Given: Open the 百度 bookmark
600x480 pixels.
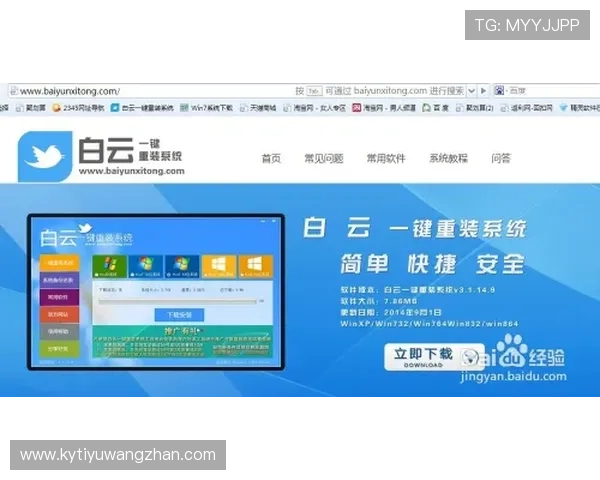Looking at the screenshot, I should pyautogui.click(x=435, y=108).
